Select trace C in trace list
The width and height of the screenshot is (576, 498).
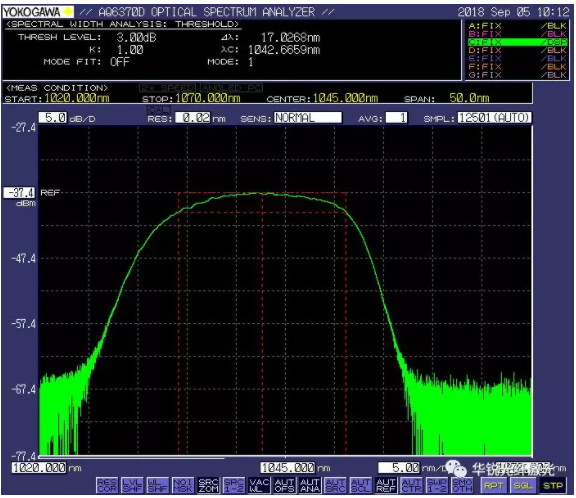coord(518,42)
